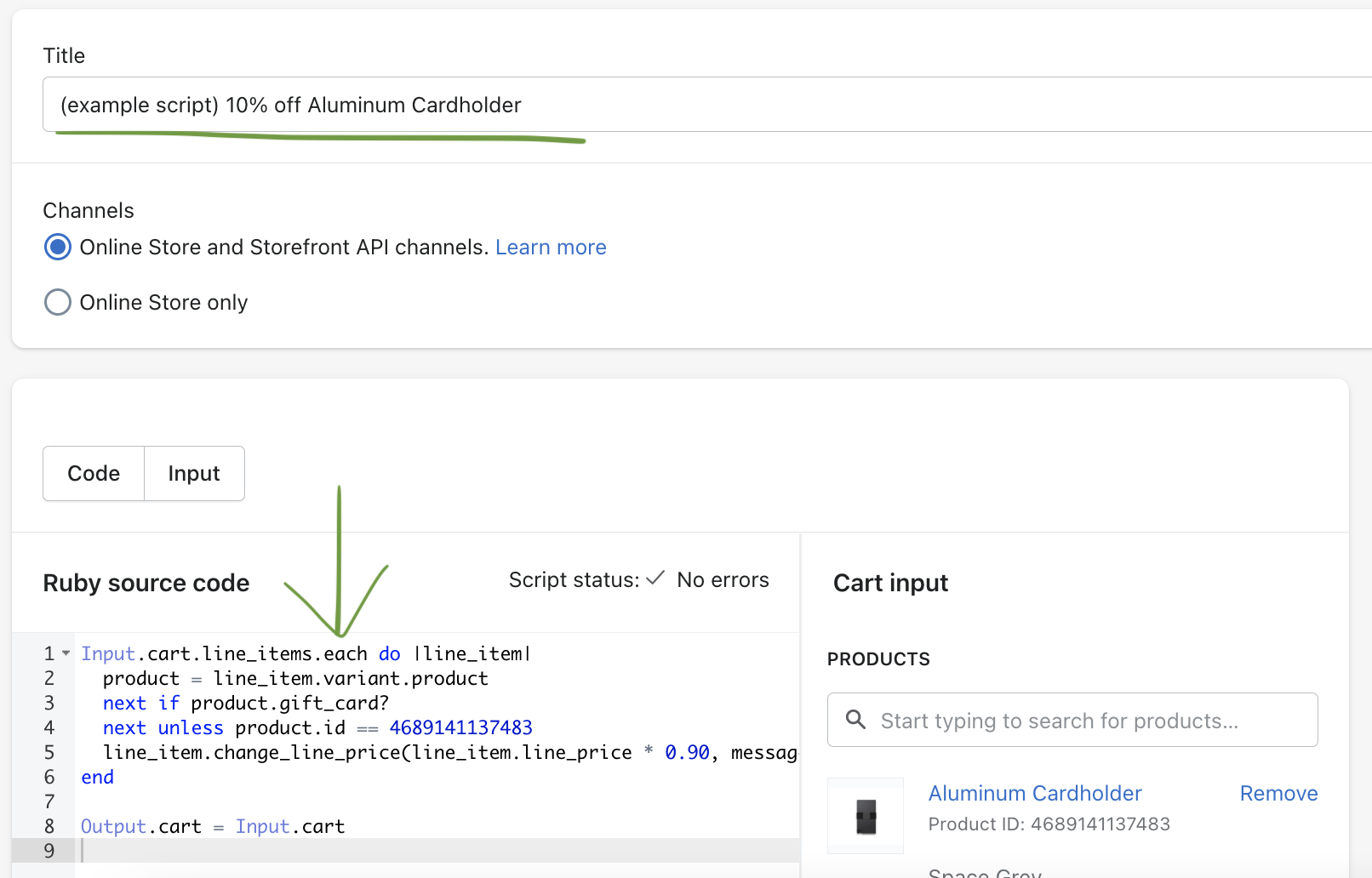The height and width of the screenshot is (878, 1372).
Task: Collapse the code block on line 1
Action: coord(66,653)
